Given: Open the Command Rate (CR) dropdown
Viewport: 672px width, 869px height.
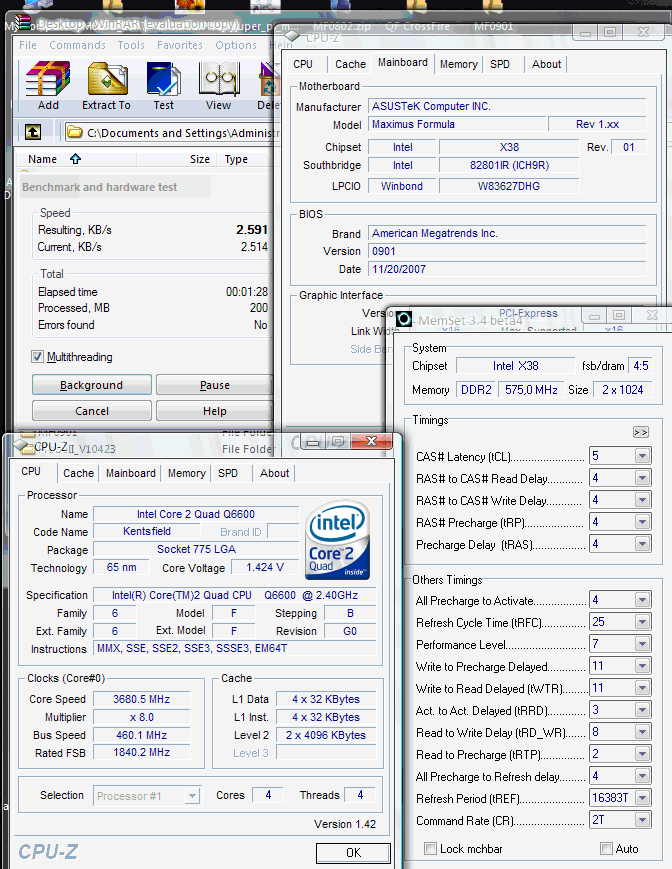Looking at the screenshot, I should pyautogui.click(x=642, y=820).
